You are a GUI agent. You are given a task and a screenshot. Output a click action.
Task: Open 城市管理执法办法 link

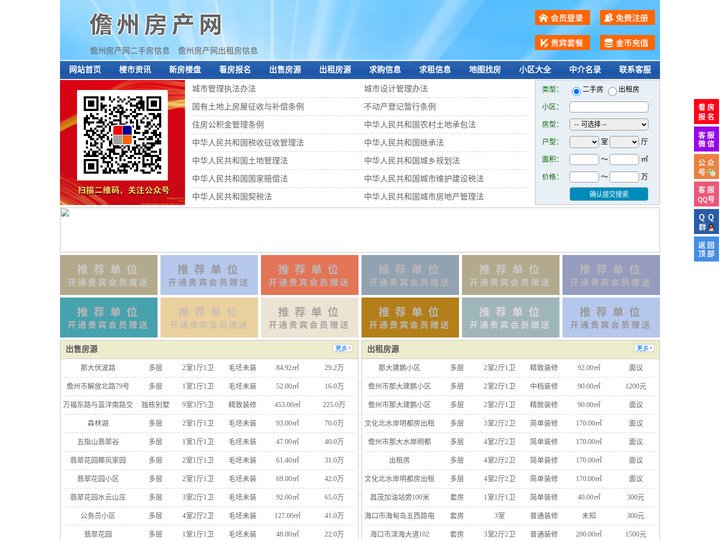click(x=224, y=89)
